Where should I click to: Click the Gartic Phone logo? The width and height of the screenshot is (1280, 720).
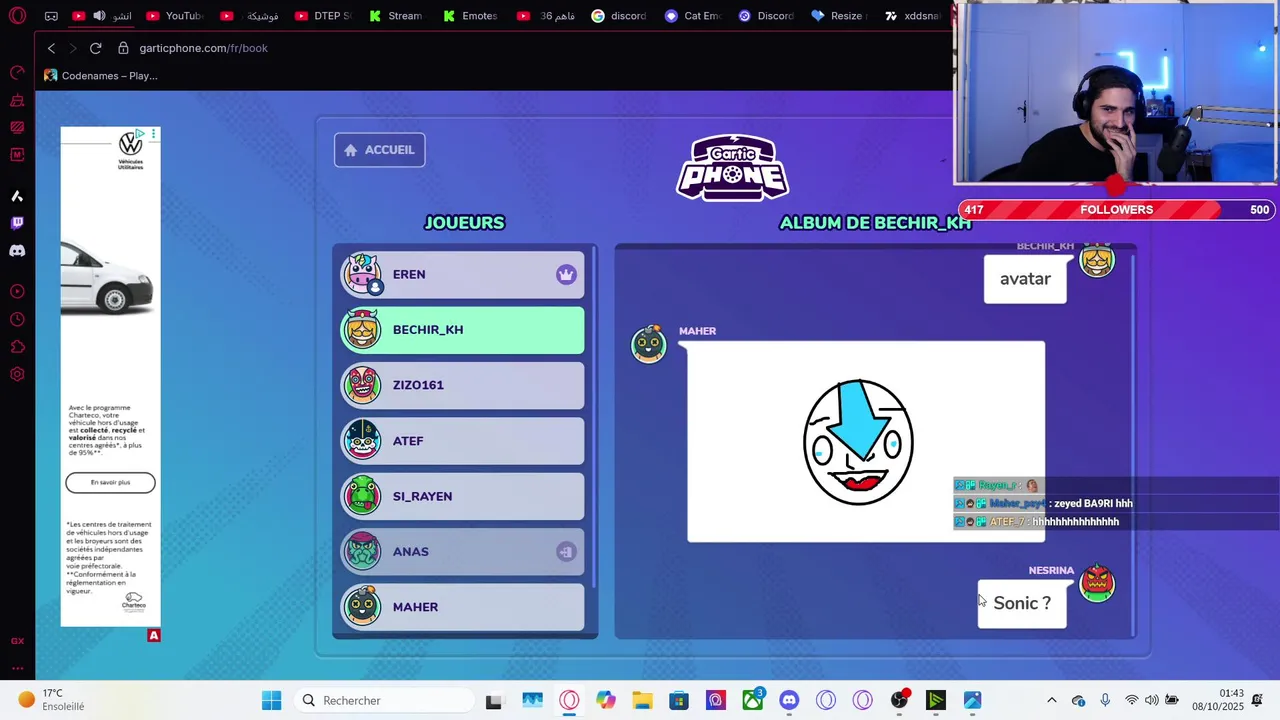coord(733,167)
